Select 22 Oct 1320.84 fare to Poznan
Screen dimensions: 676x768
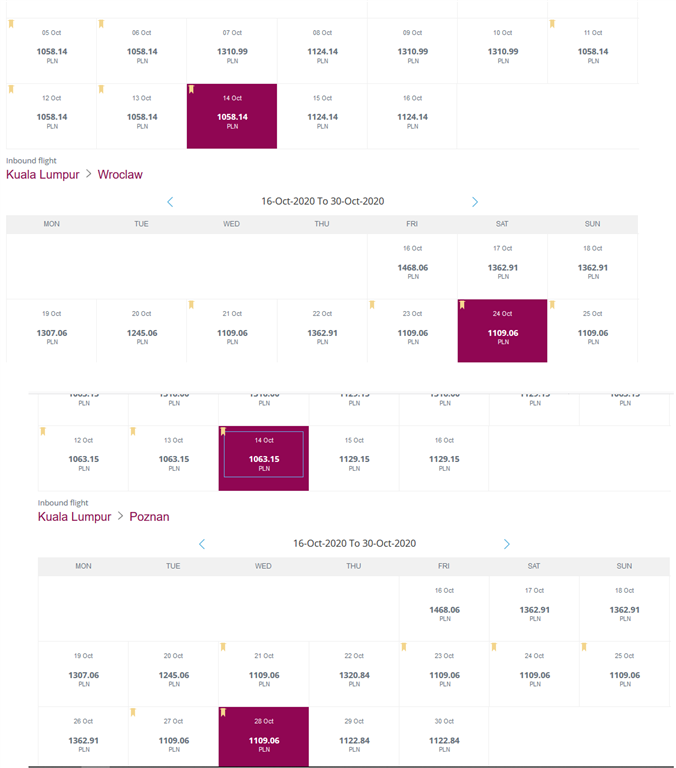click(x=354, y=674)
